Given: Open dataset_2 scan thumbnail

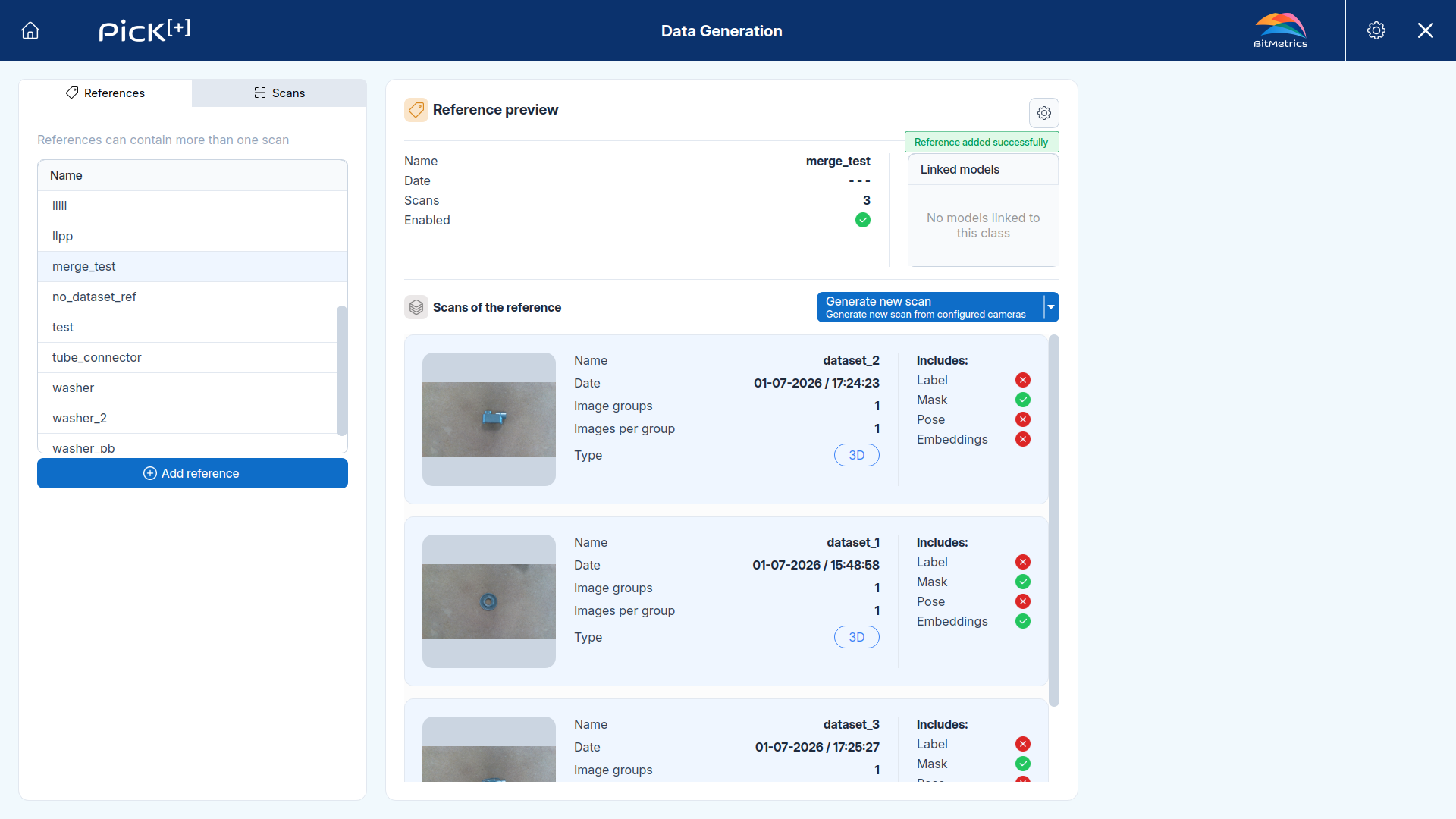Looking at the screenshot, I should 489,419.
